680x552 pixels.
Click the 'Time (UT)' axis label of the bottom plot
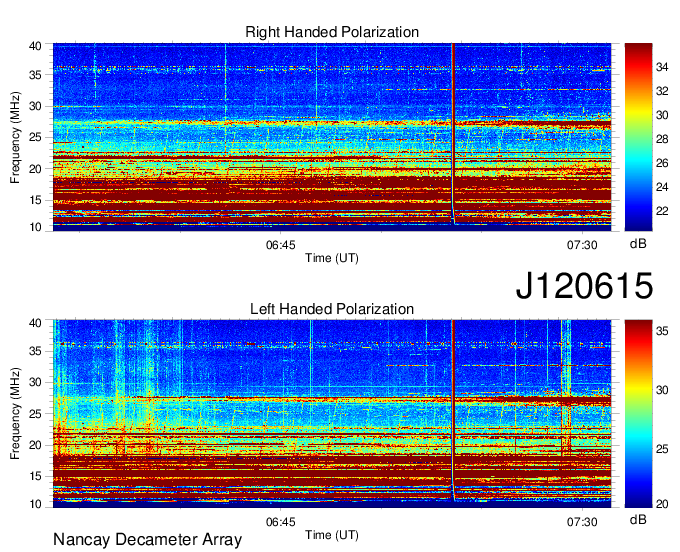click(332, 535)
